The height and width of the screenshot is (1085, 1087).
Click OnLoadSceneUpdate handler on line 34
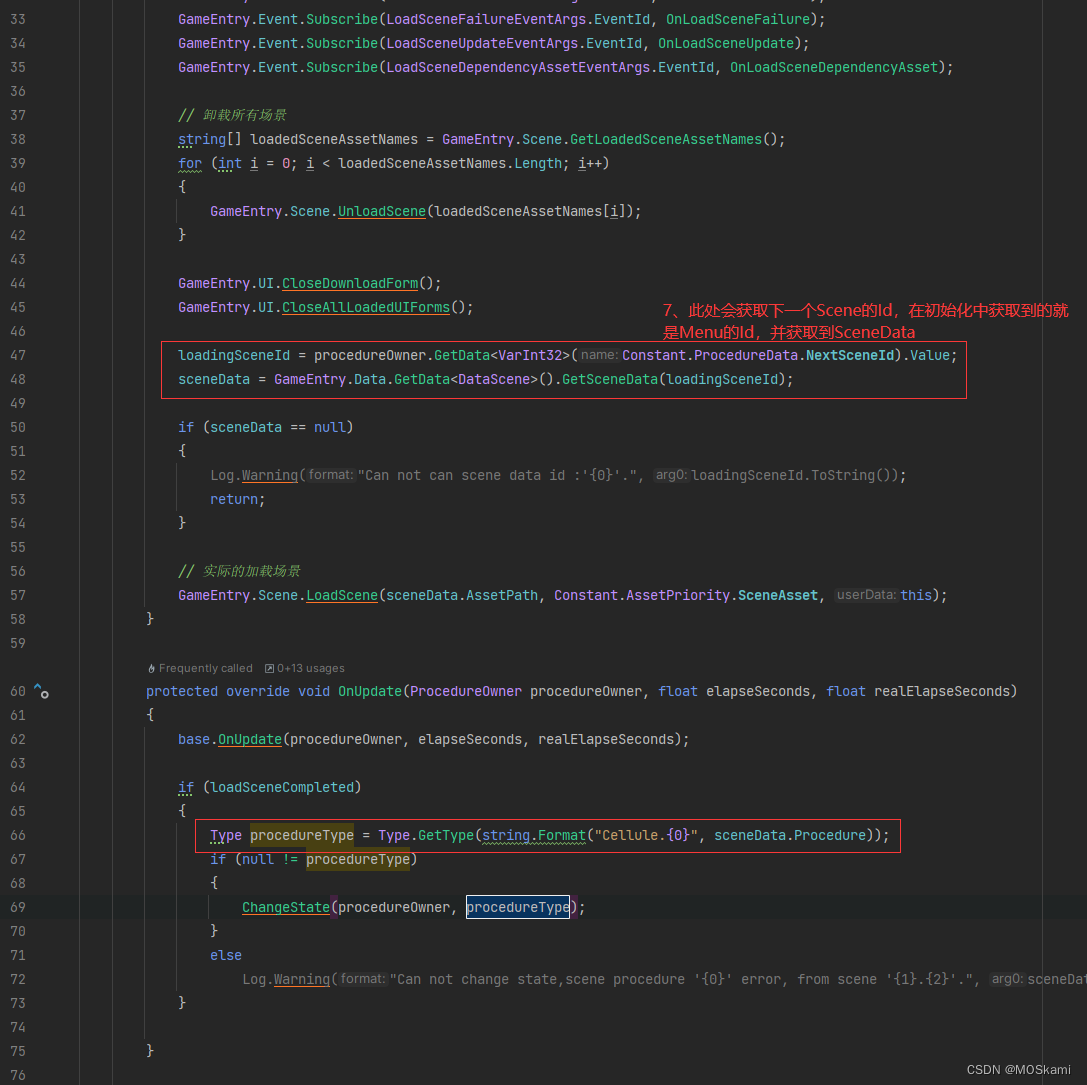pos(726,44)
